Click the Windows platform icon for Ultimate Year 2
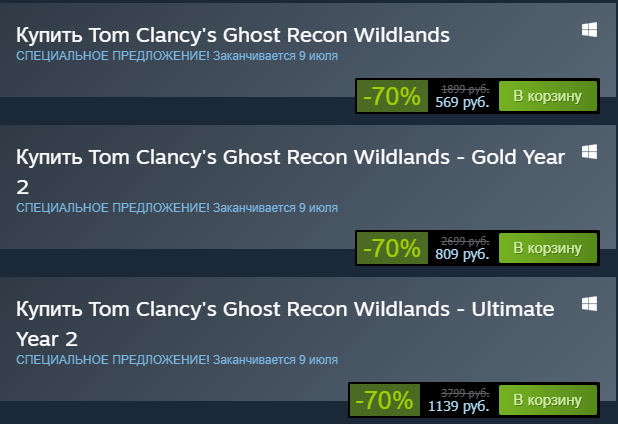 click(x=589, y=302)
